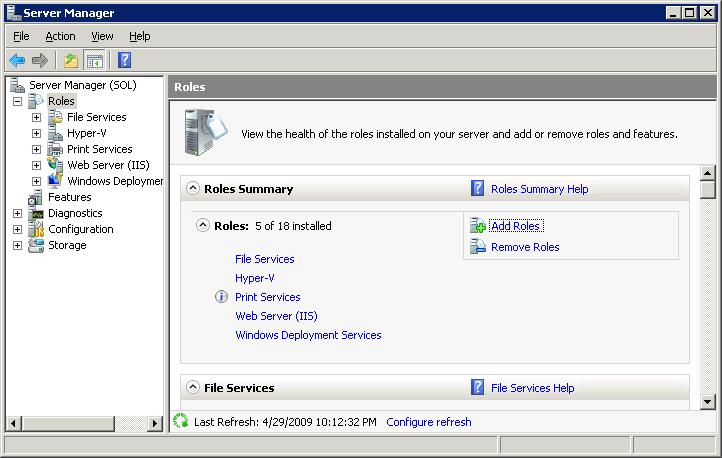722x458 pixels.
Task: Click the Storage tree icon
Action: [x=35, y=245]
